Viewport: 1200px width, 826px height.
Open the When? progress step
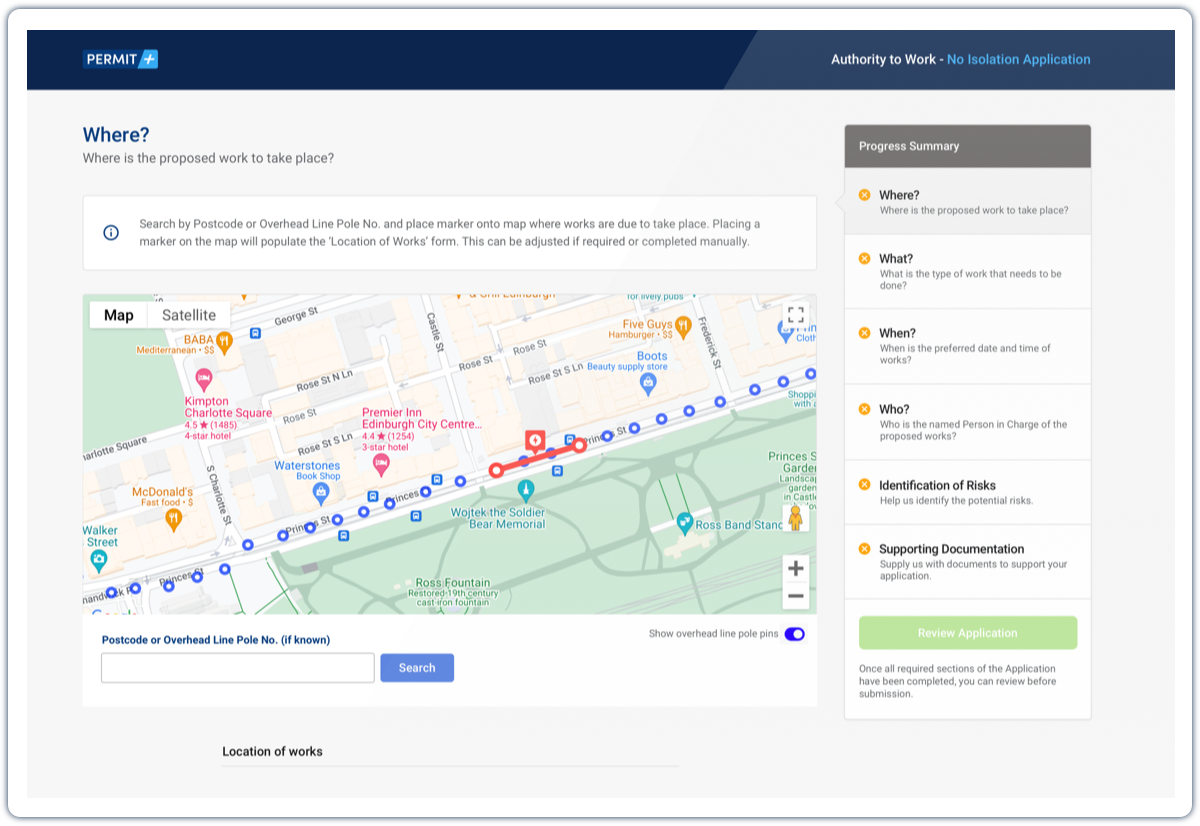967,347
